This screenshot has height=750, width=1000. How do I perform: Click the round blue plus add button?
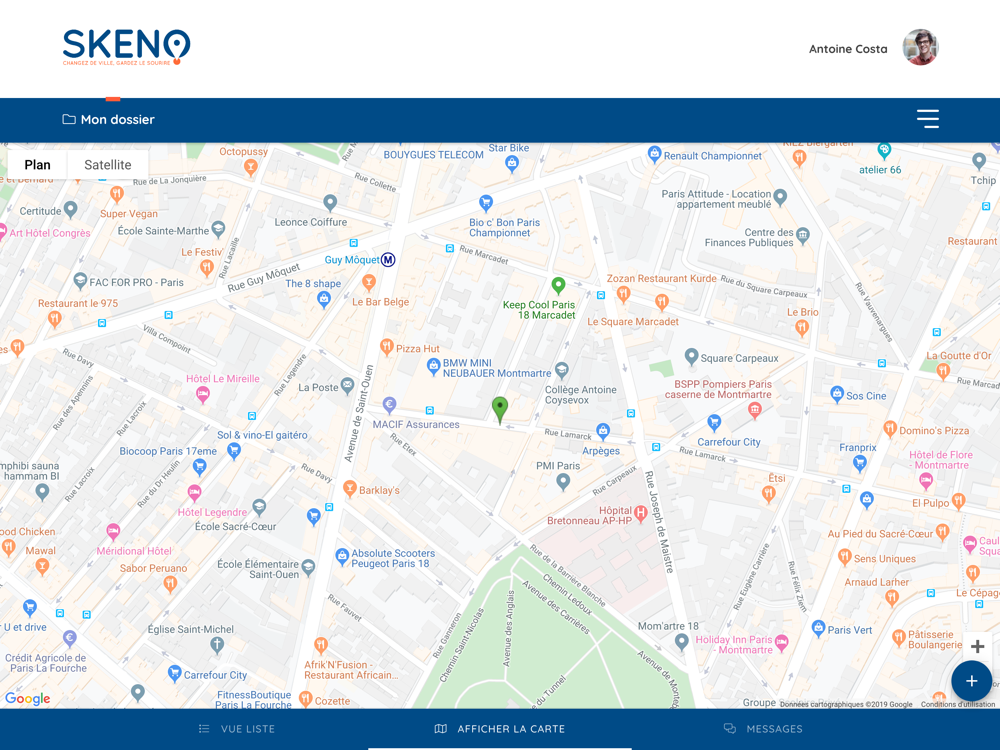point(971,681)
